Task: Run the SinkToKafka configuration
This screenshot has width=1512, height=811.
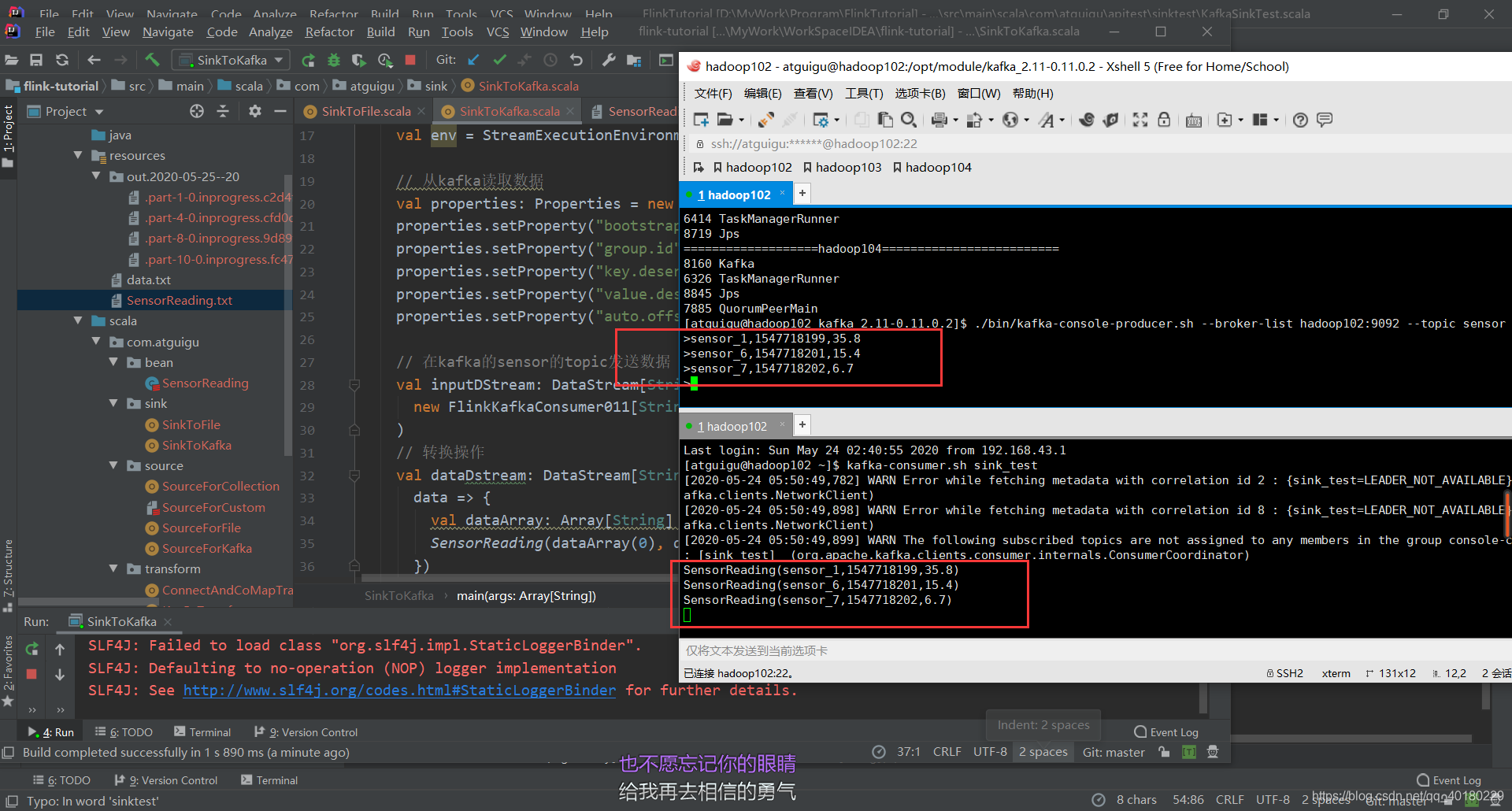Action: point(307,60)
